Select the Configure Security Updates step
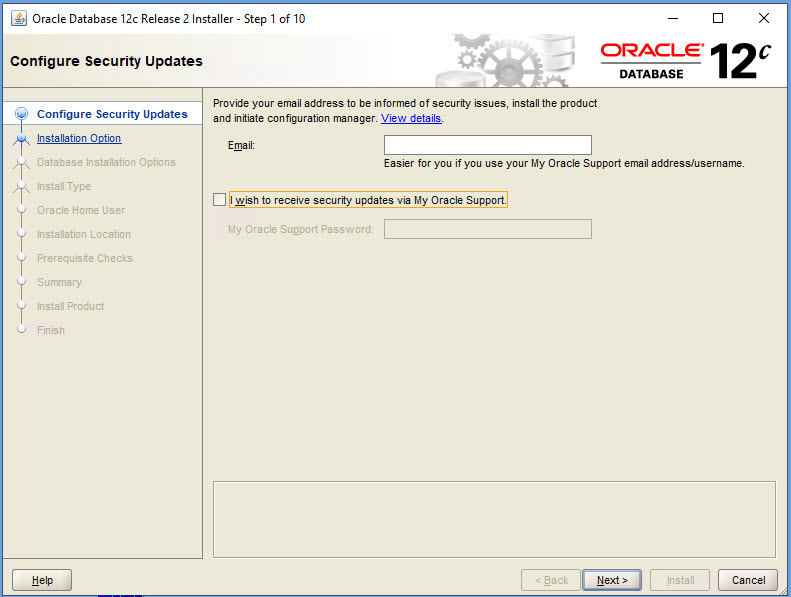Viewport: 791px width, 597px height. (x=112, y=114)
